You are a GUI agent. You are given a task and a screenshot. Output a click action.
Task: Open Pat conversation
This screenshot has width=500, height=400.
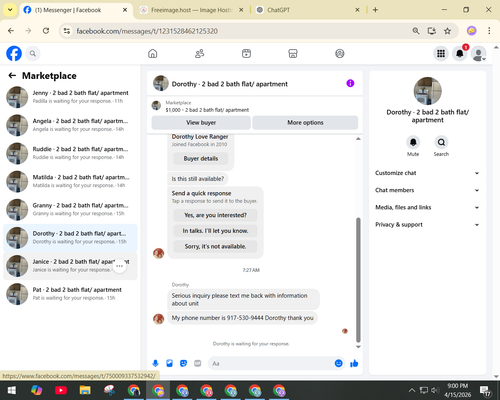point(70,294)
